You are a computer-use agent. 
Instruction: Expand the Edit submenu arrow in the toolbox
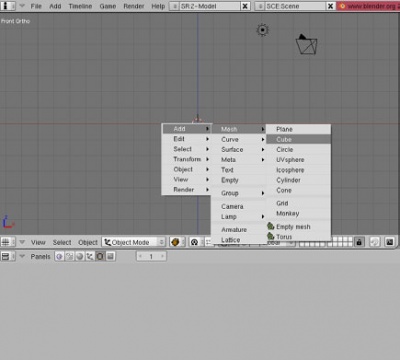point(207,139)
